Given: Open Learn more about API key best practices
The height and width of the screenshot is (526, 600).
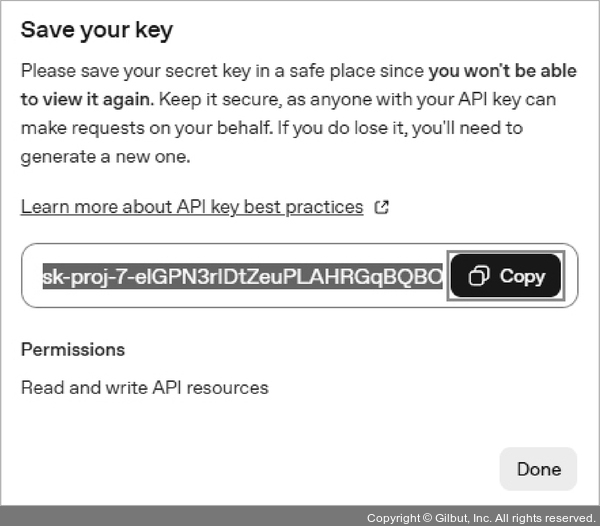Looking at the screenshot, I should click(x=191, y=207).
